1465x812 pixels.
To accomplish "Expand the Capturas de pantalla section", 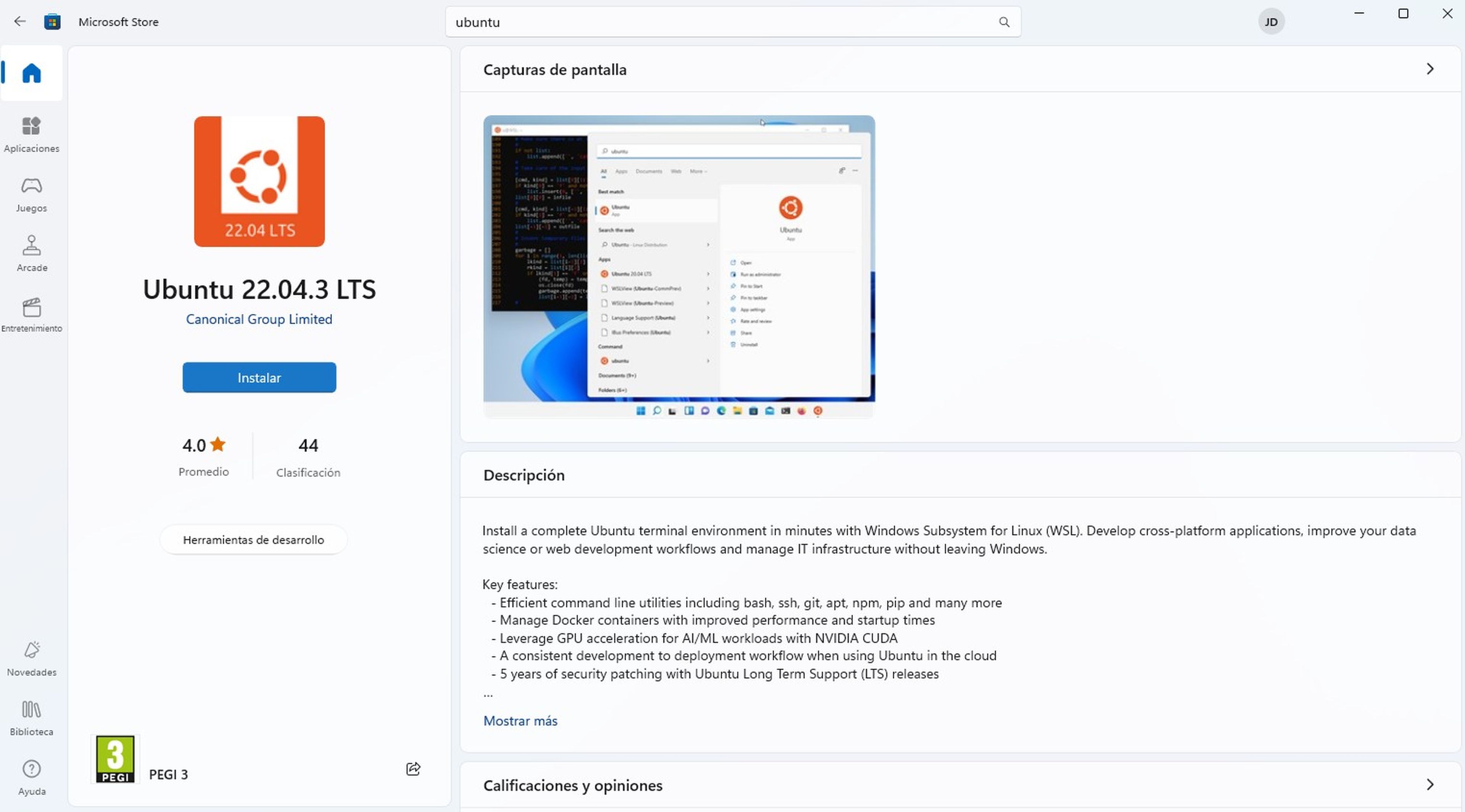I will pyautogui.click(x=1430, y=69).
